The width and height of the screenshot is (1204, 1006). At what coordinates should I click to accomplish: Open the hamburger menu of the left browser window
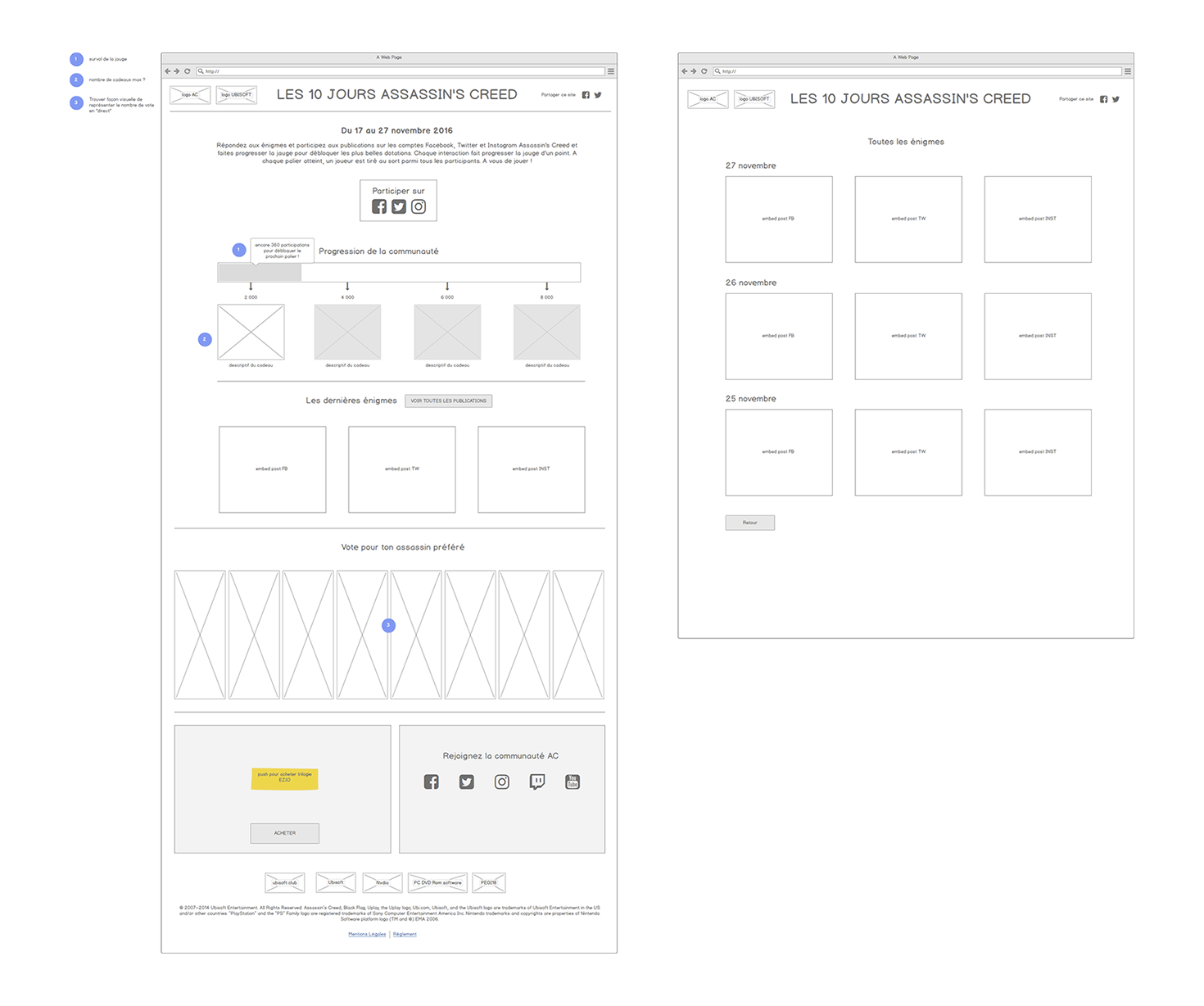(611, 71)
